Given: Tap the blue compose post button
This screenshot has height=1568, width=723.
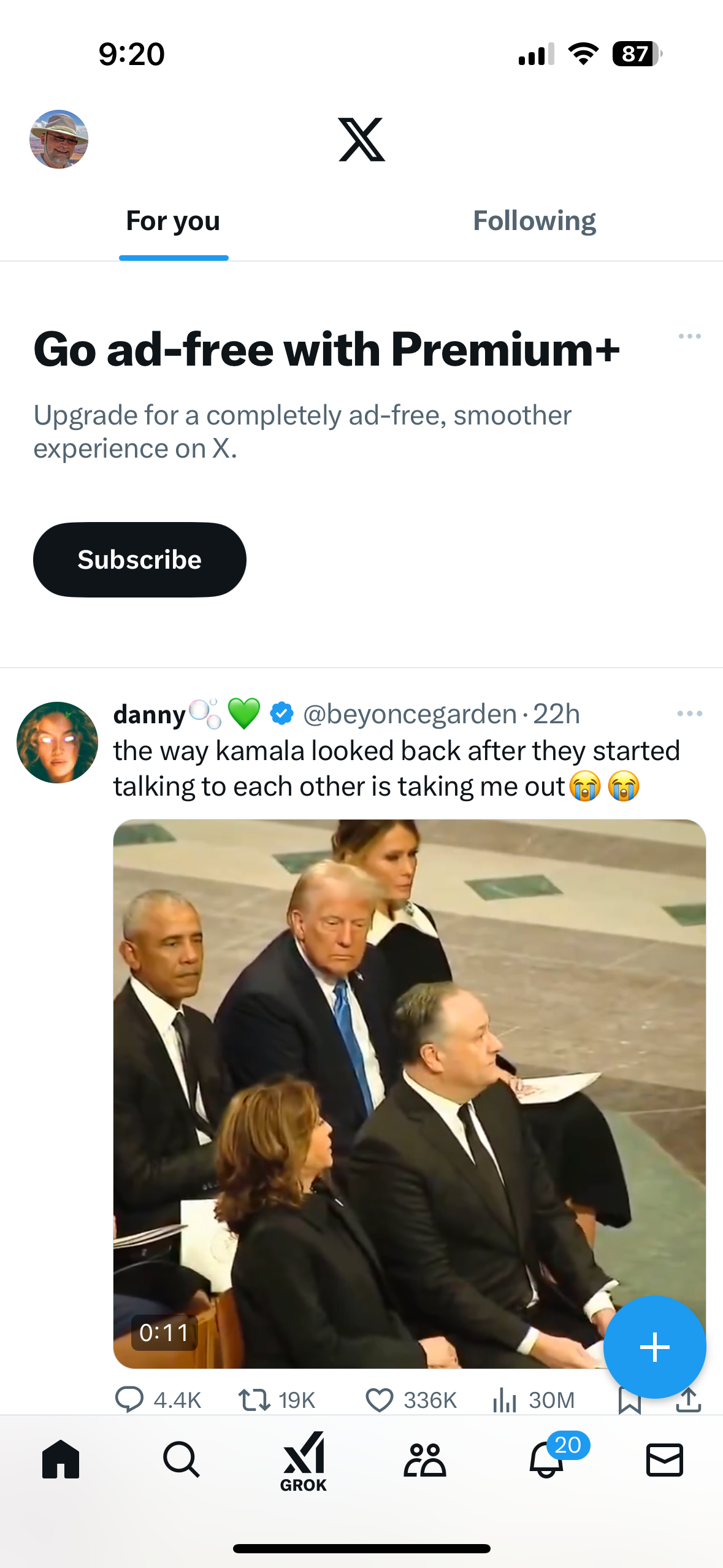Looking at the screenshot, I should coord(654,1347).
